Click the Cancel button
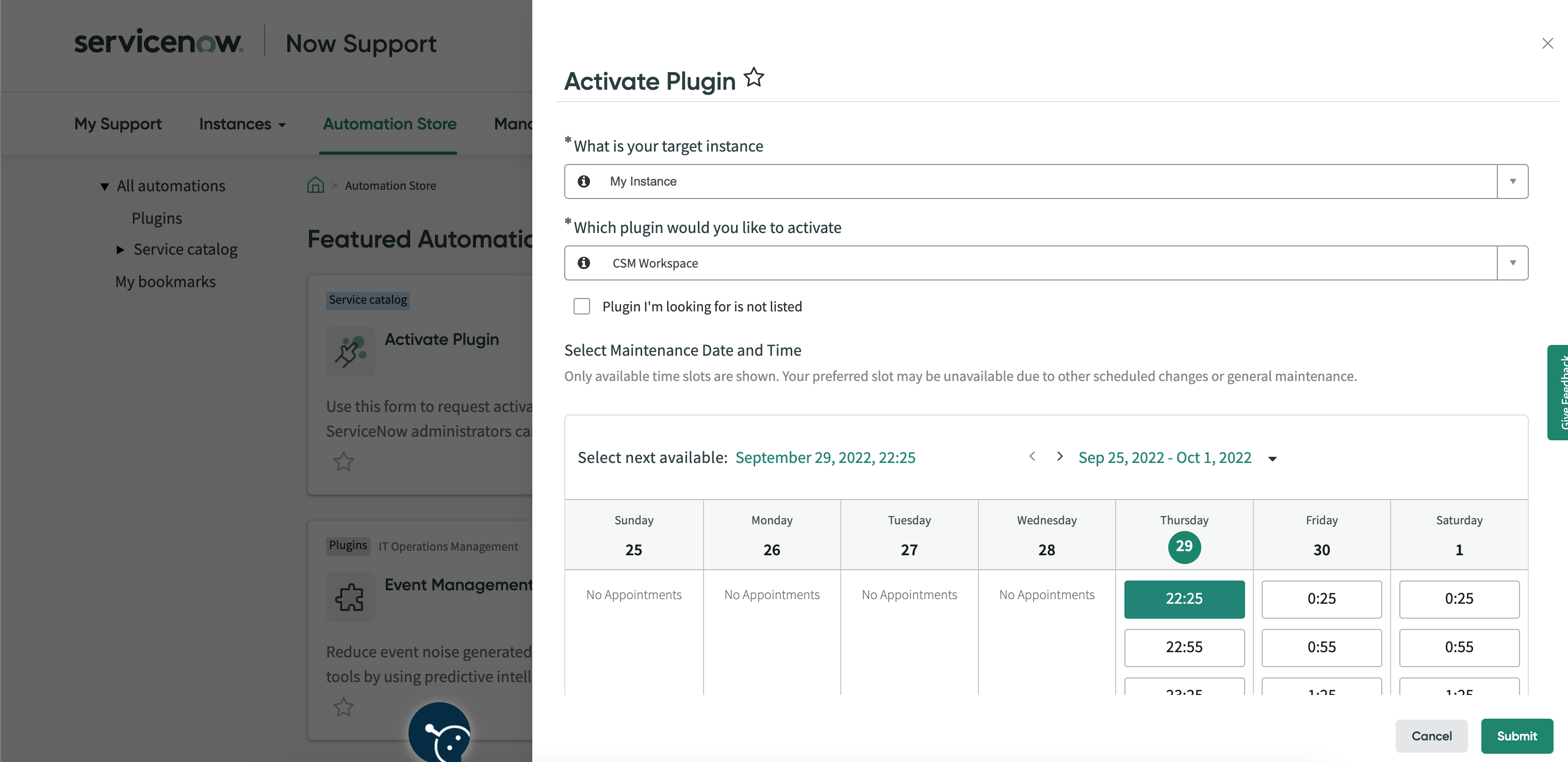1568x762 pixels. 1431,736
